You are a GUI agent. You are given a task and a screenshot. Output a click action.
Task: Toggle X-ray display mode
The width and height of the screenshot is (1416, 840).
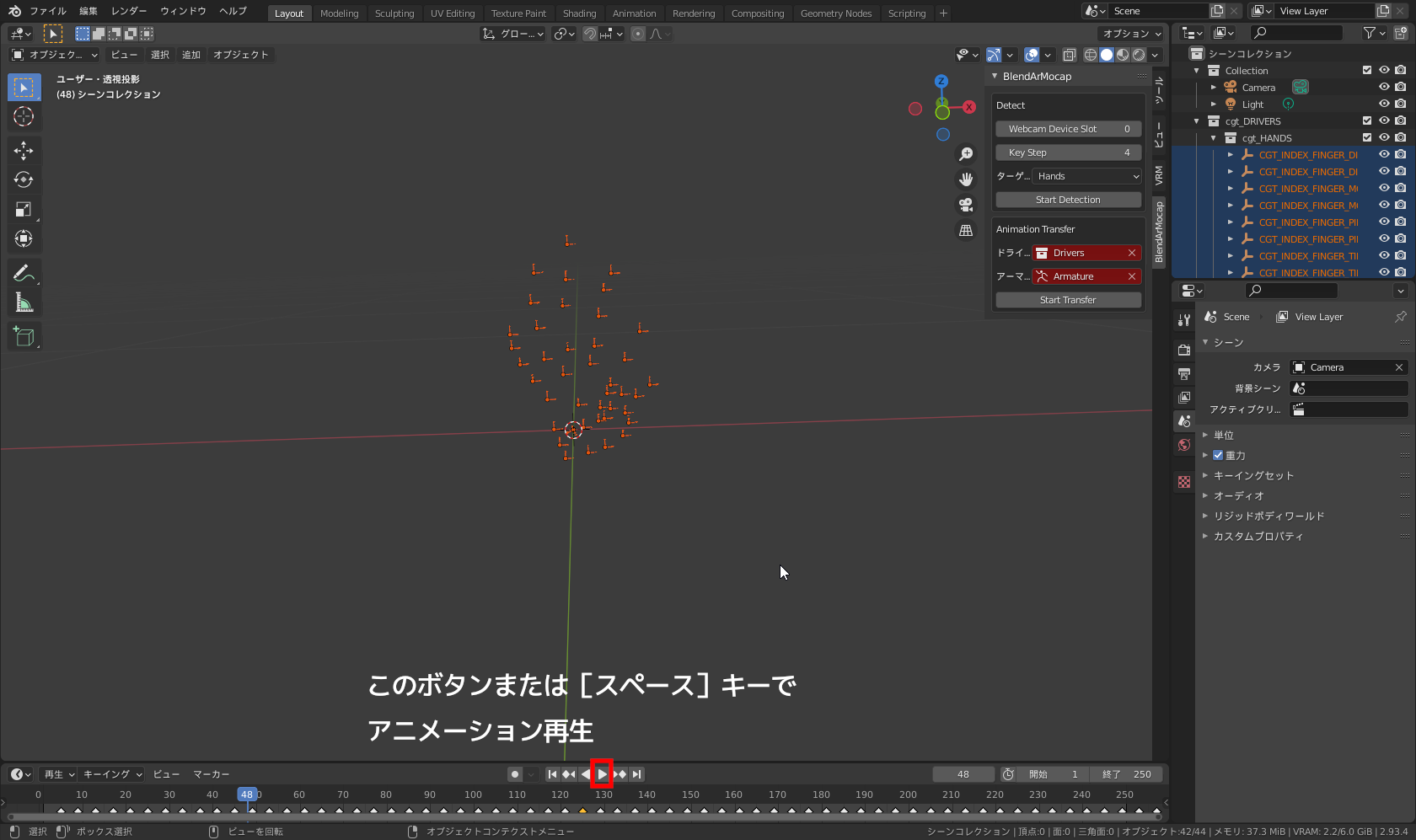(x=1069, y=55)
